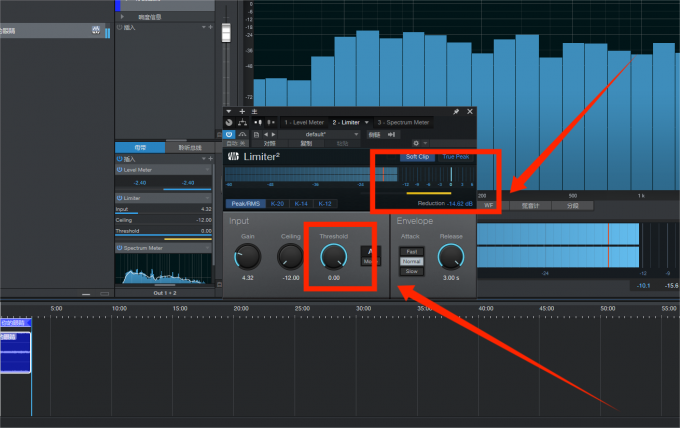Select Peak/RMS metering mode
Screen dimensions: 680x428
[247, 203]
